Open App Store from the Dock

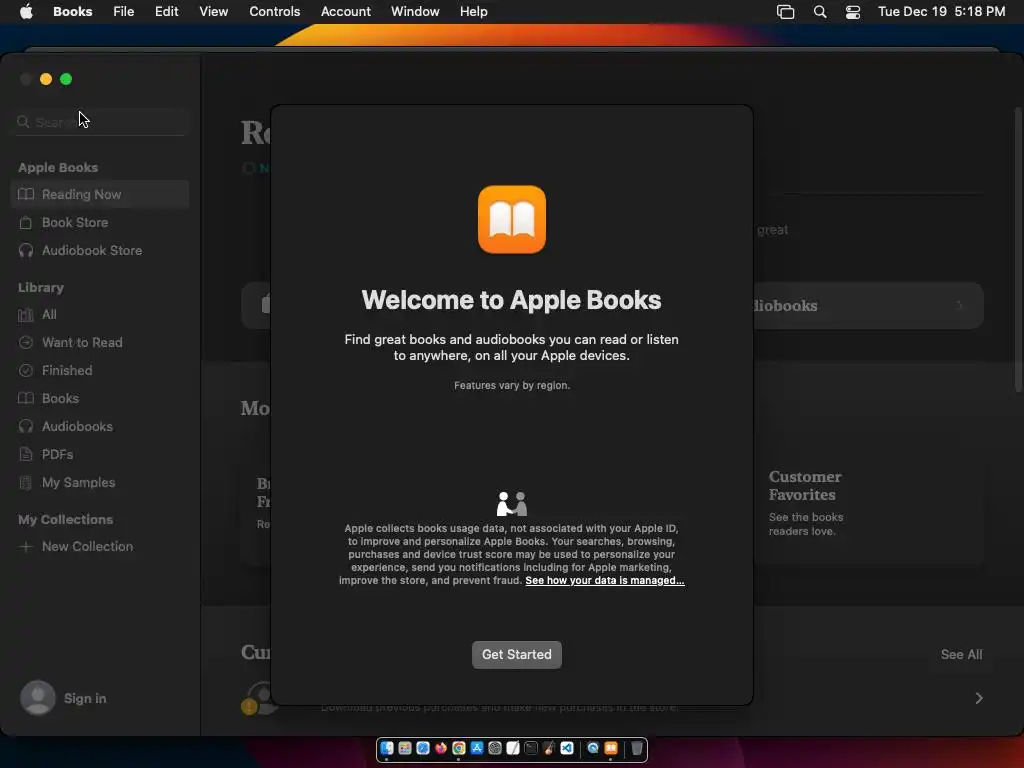(x=477, y=748)
